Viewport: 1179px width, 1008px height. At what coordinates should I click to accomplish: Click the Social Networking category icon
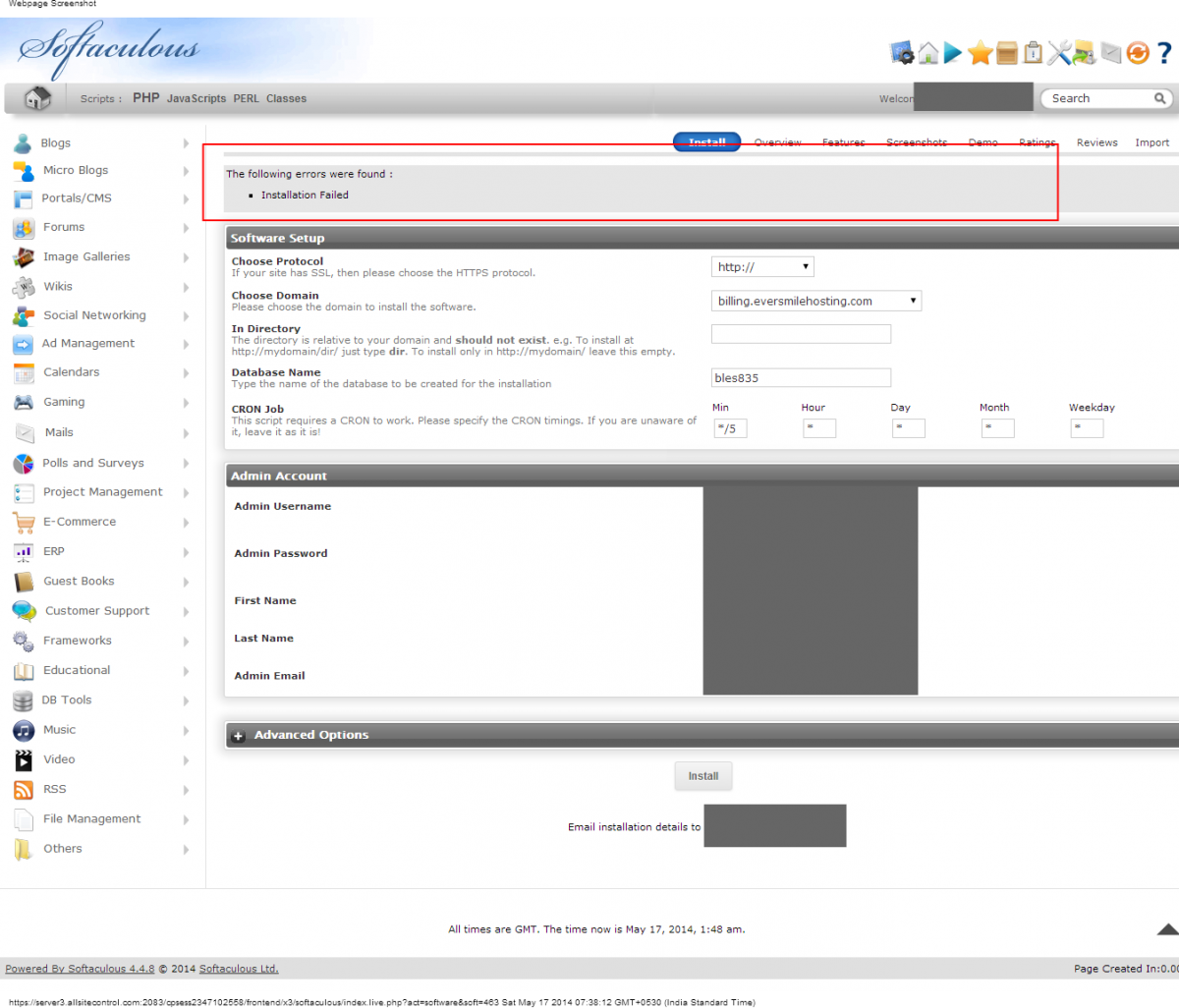[23, 316]
